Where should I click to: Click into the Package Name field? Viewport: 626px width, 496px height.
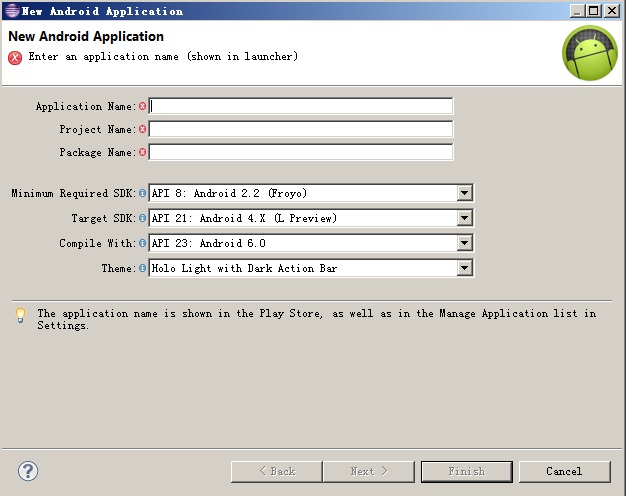click(301, 152)
